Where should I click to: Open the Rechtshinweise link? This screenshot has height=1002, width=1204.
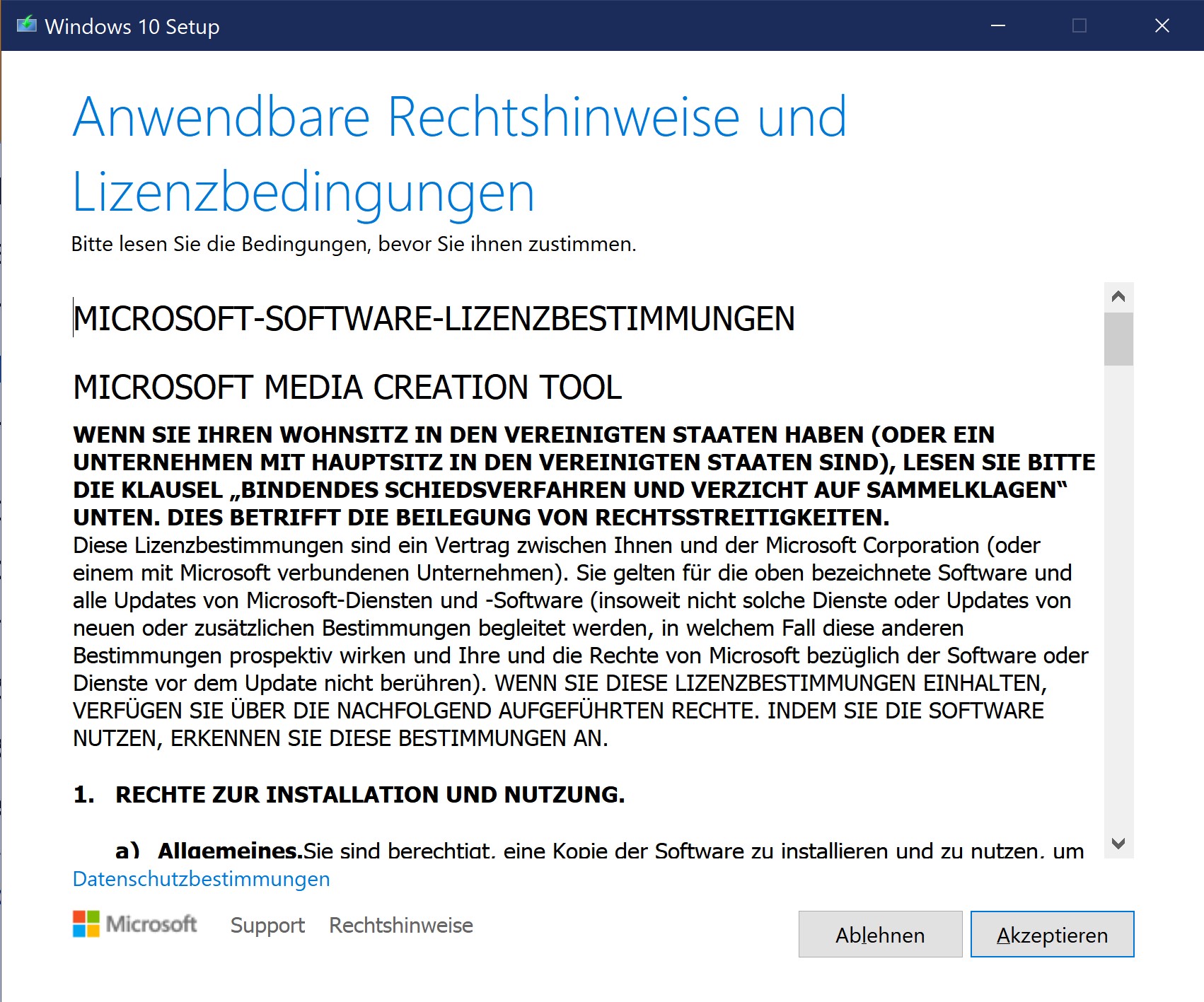[x=401, y=925]
